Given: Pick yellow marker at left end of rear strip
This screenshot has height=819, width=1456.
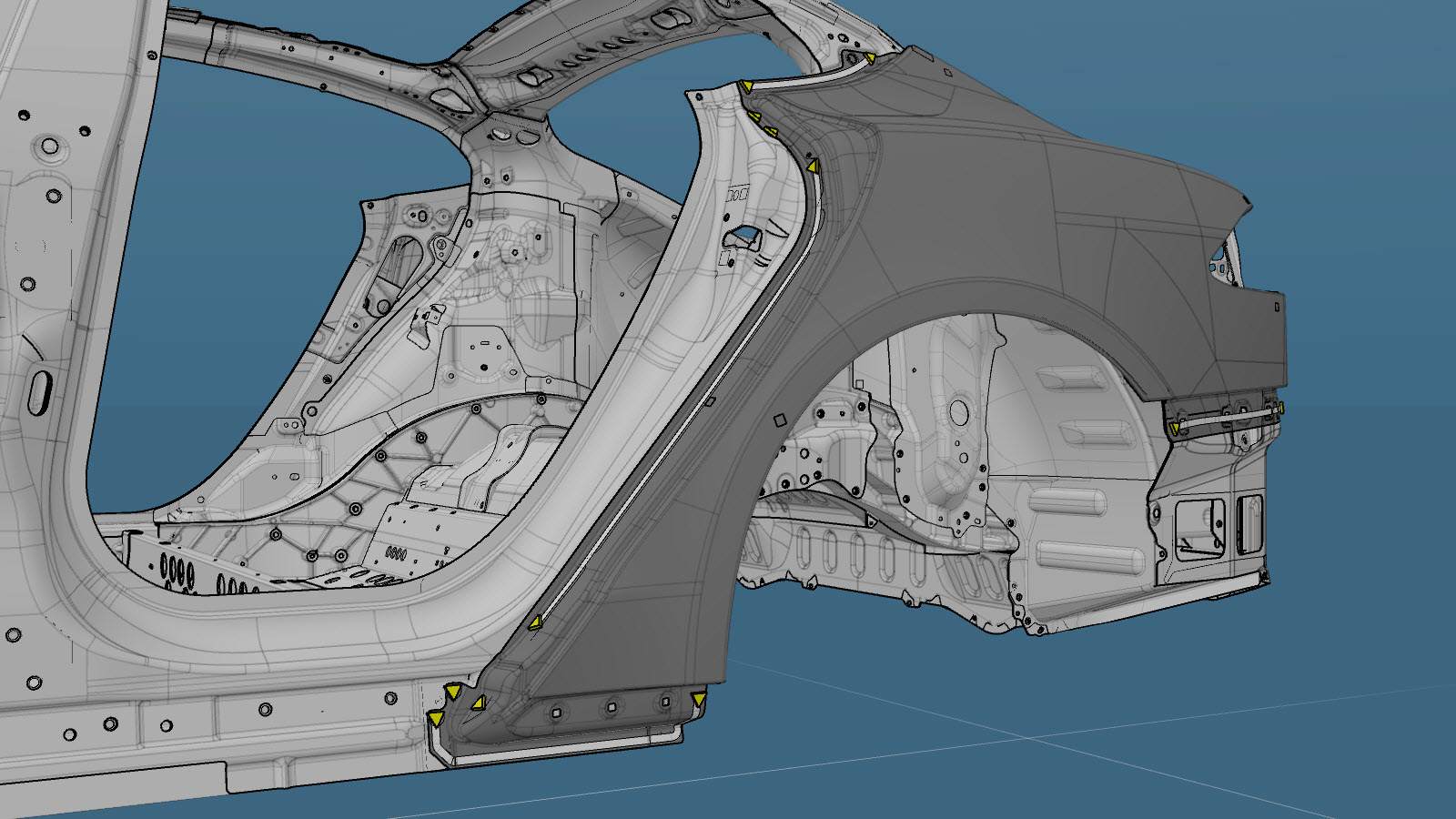Looking at the screenshot, I should click(1175, 427).
